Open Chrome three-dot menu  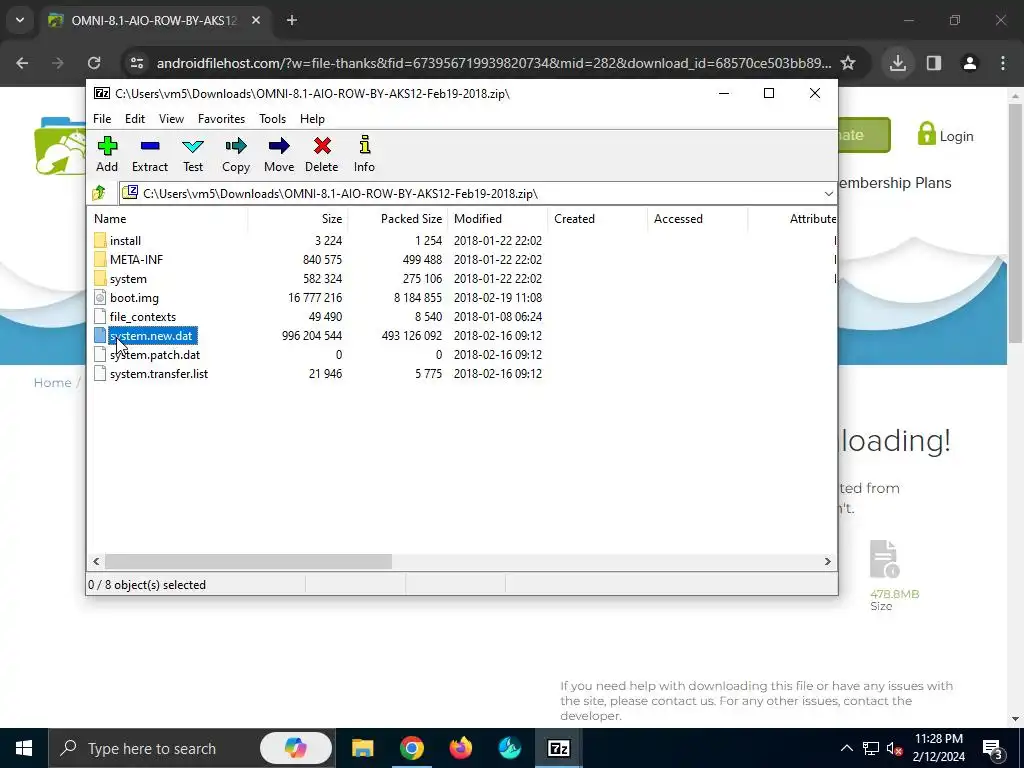click(1003, 63)
